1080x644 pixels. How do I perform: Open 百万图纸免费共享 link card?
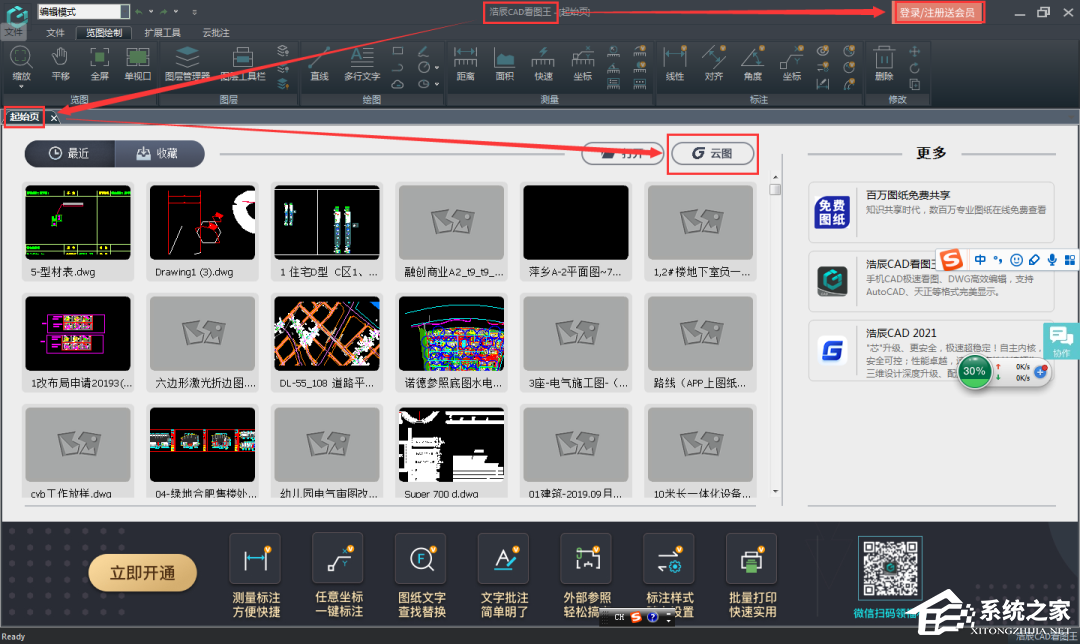coord(931,211)
